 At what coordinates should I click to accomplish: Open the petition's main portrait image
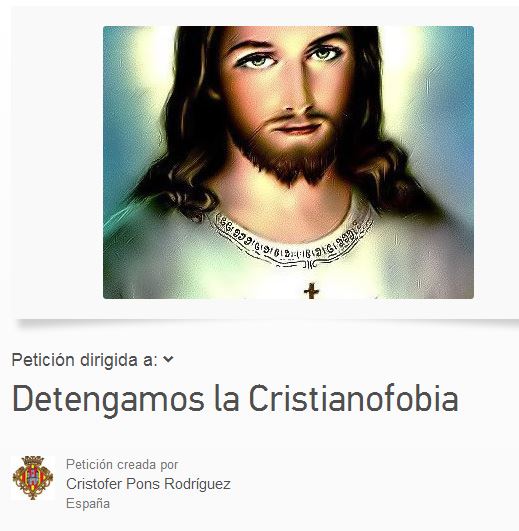(288, 162)
